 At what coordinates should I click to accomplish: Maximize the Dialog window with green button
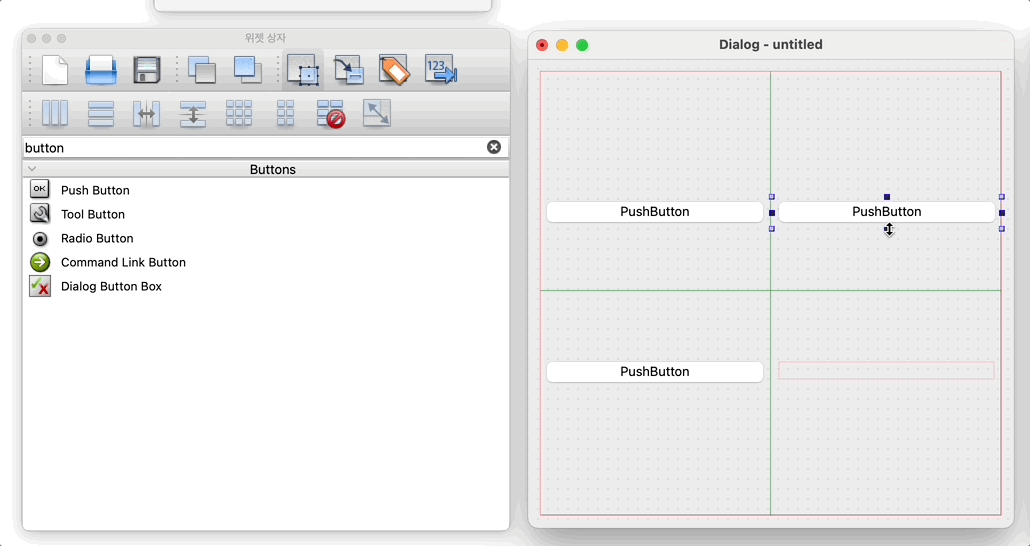coord(582,45)
